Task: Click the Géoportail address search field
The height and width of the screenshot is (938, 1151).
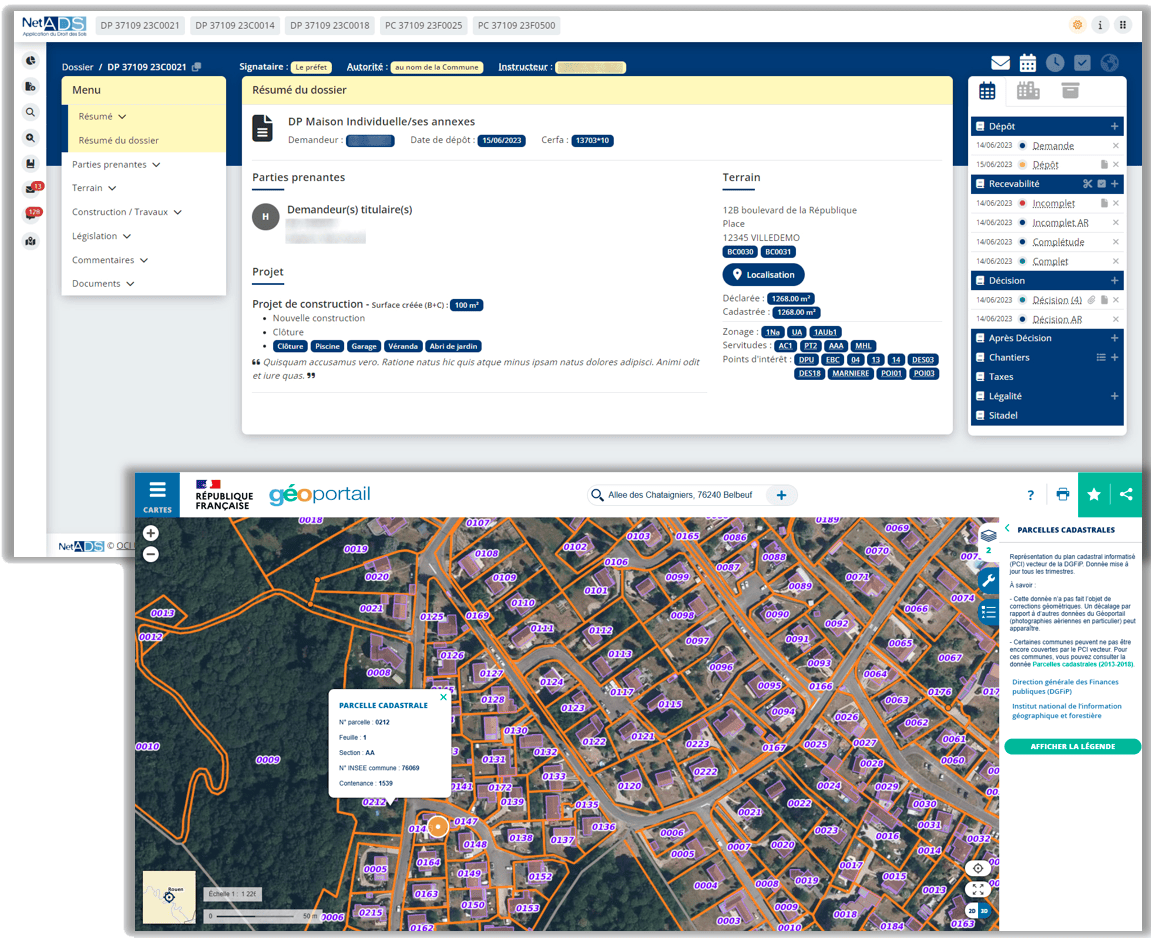Action: pyautogui.click(x=685, y=495)
